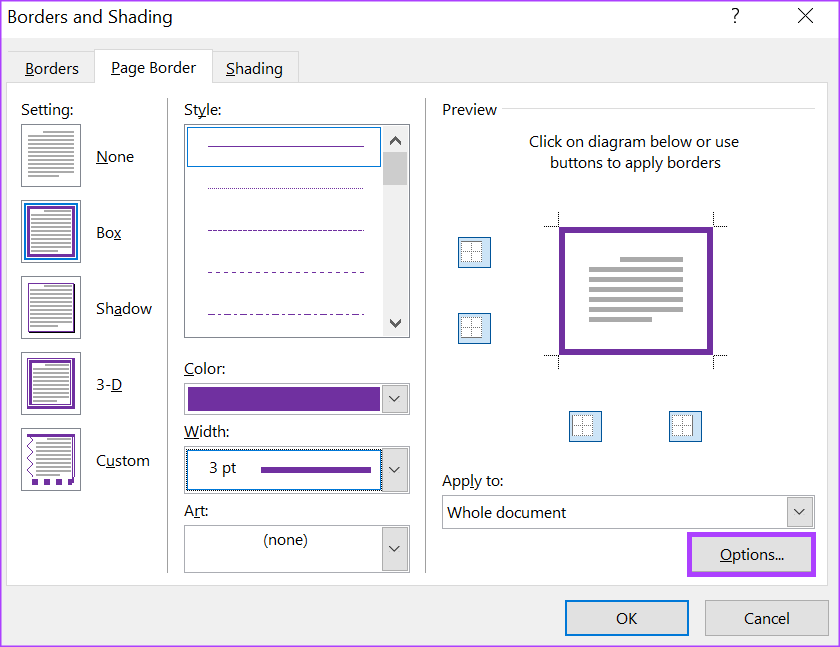The height and width of the screenshot is (647, 840).
Task: Toggle the right border preview button
Action: point(685,426)
